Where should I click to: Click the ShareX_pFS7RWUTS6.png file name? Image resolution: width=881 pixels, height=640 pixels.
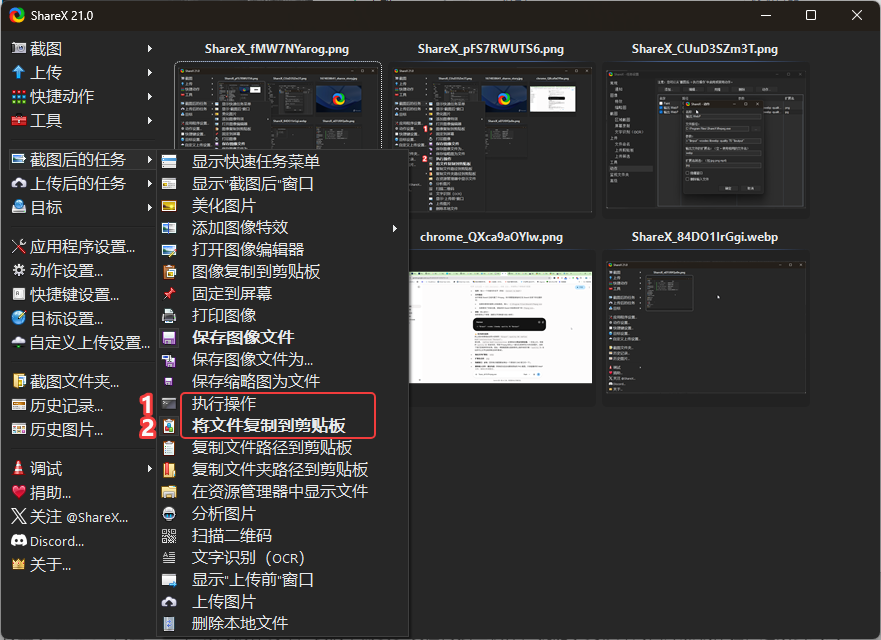pyautogui.click(x=491, y=49)
